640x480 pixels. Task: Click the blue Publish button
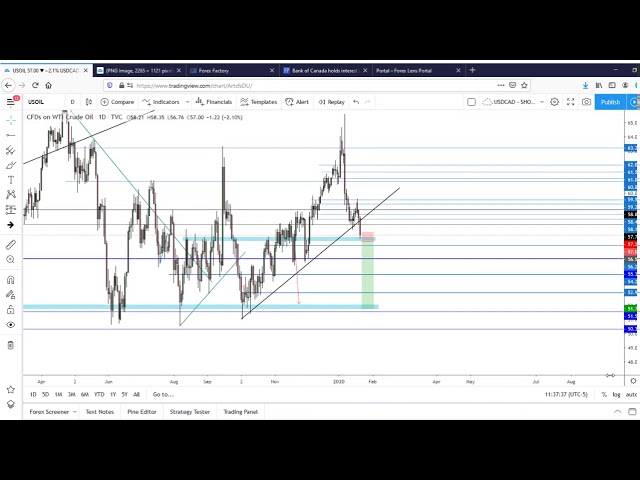[610, 102]
